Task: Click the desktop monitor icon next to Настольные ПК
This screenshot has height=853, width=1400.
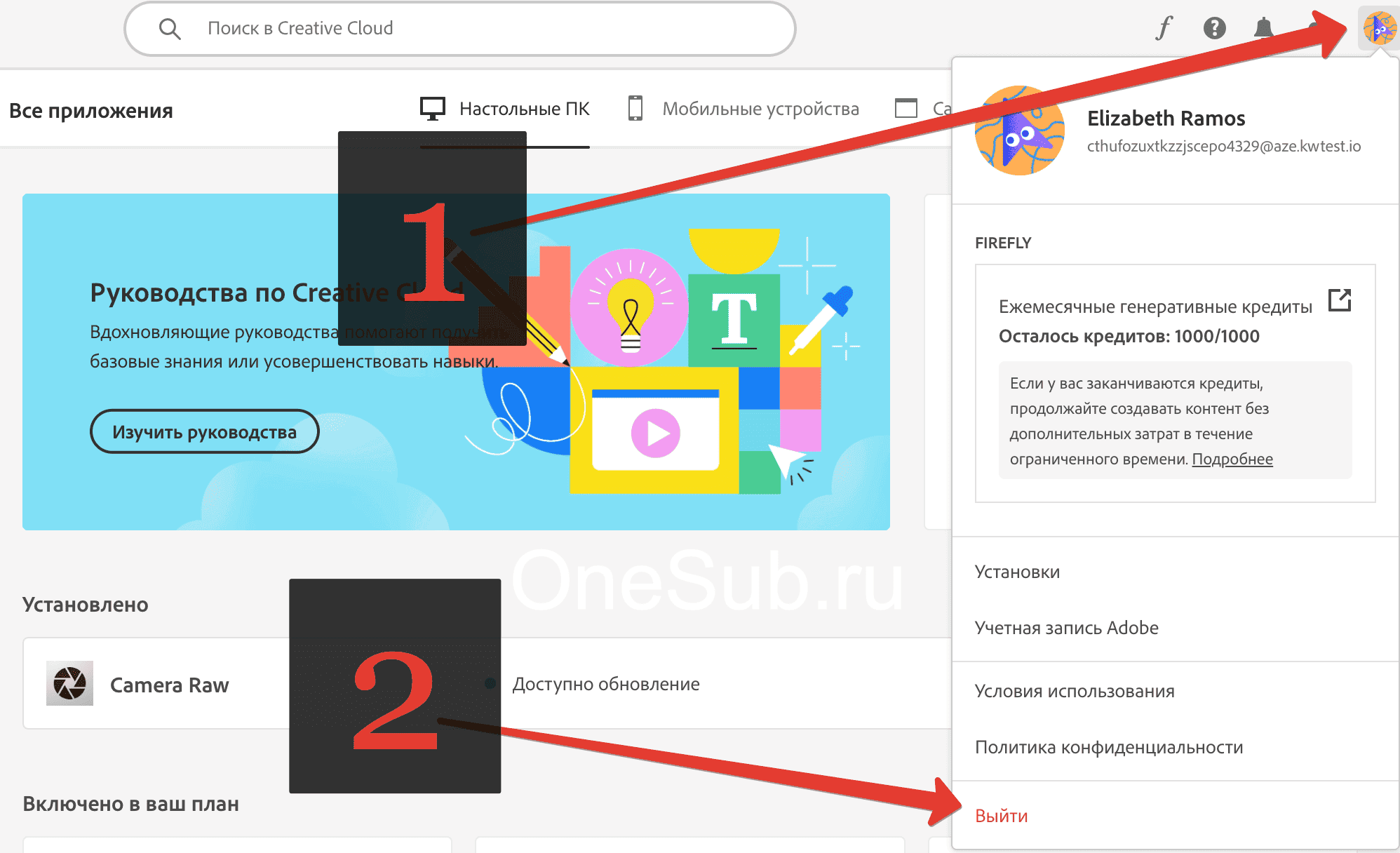Action: click(x=432, y=108)
